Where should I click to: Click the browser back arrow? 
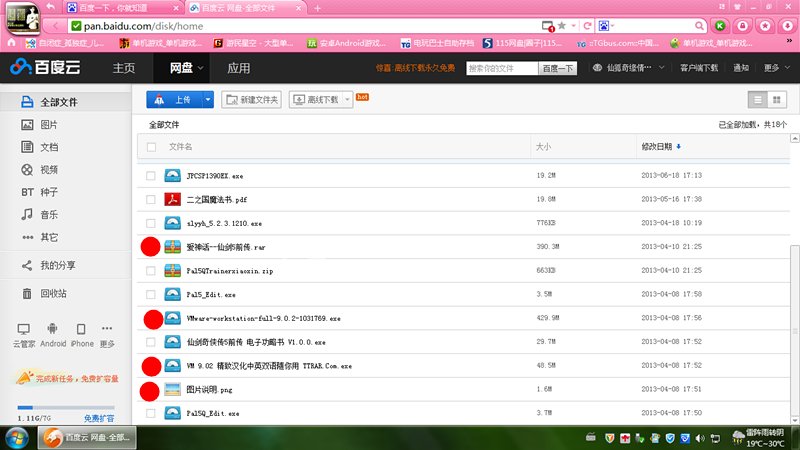[56, 26]
